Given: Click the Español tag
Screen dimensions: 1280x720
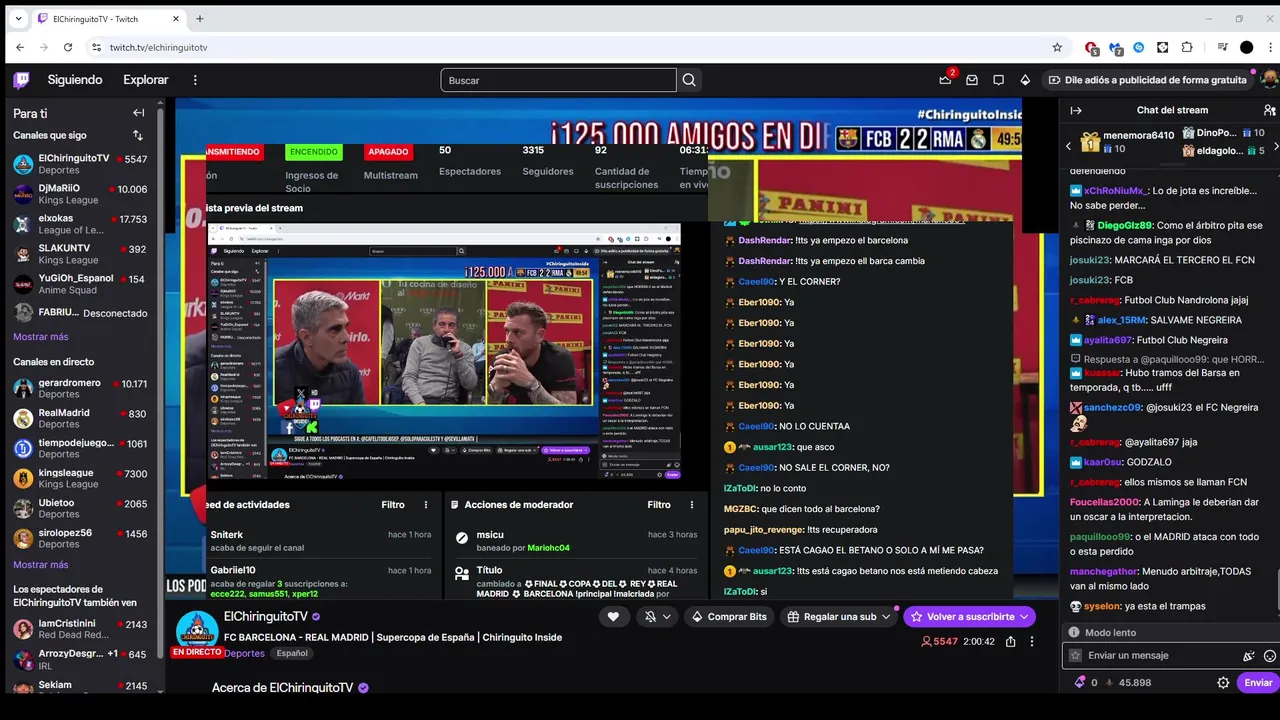Looking at the screenshot, I should click(292, 653).
